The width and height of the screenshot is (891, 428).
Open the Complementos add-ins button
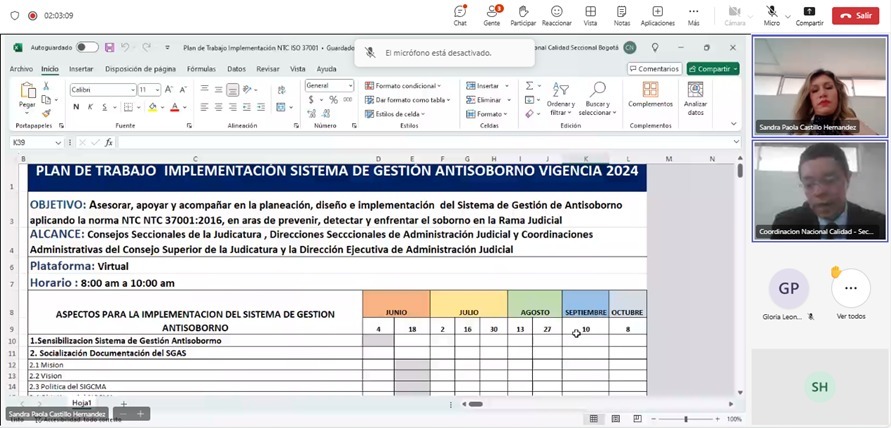[651, 94]
